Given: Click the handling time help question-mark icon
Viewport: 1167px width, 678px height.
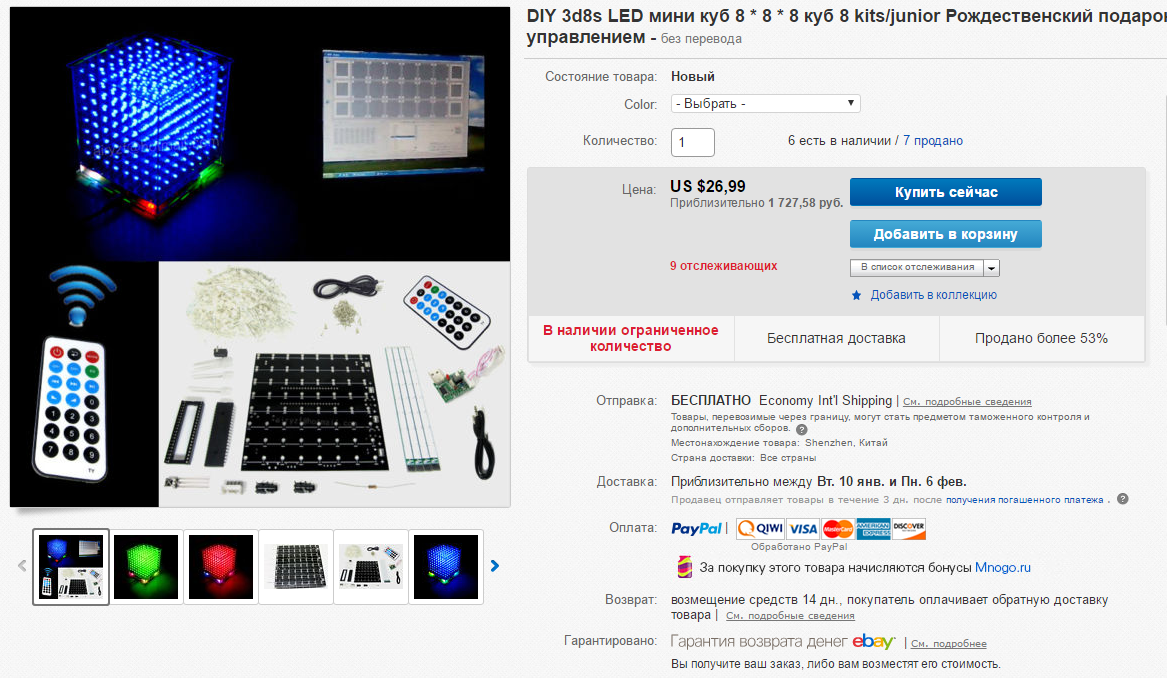Looking at the screenshot, I should pos(1123,499).
